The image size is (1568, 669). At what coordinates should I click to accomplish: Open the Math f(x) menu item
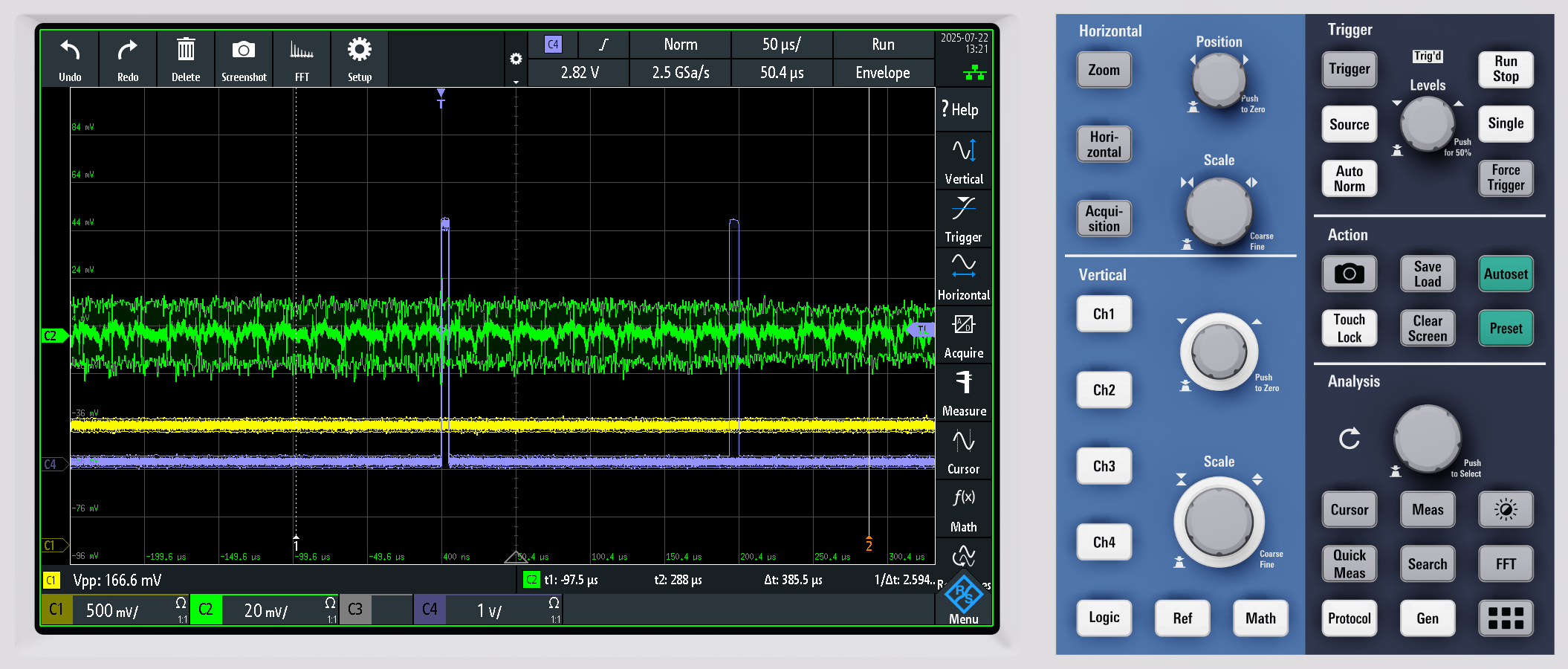pos(963,509)
